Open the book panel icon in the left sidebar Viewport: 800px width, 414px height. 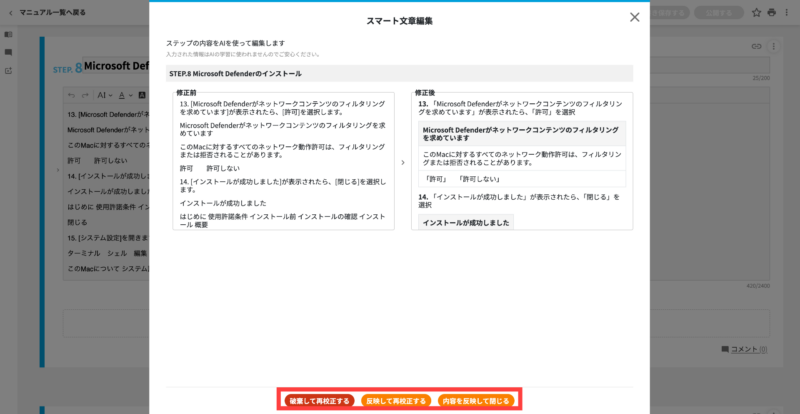[8, 35]
